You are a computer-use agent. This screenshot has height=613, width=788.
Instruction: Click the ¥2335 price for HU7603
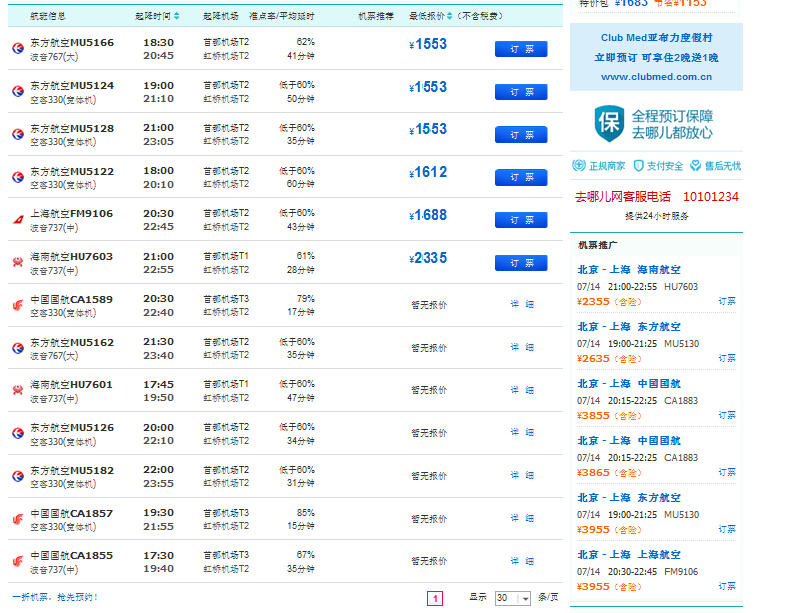point(428,258)
